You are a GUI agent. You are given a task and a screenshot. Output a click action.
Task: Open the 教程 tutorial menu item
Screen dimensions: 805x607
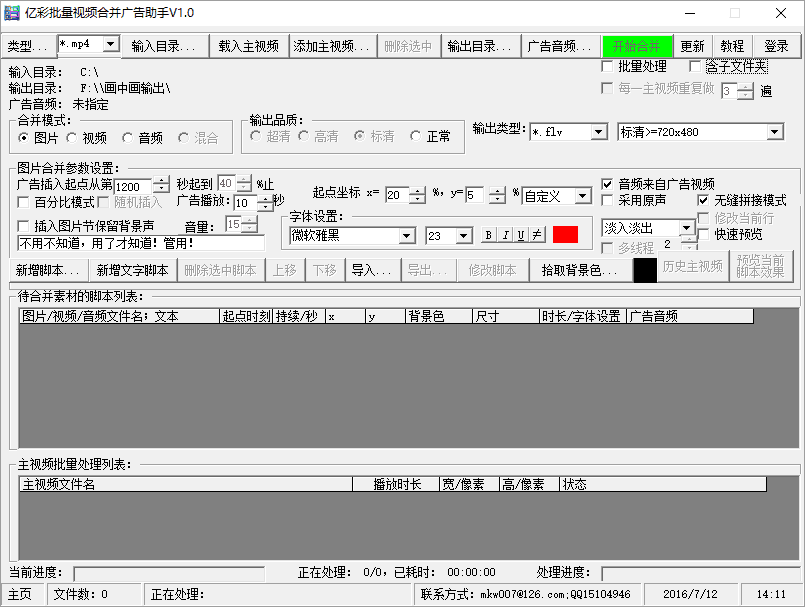732,46
